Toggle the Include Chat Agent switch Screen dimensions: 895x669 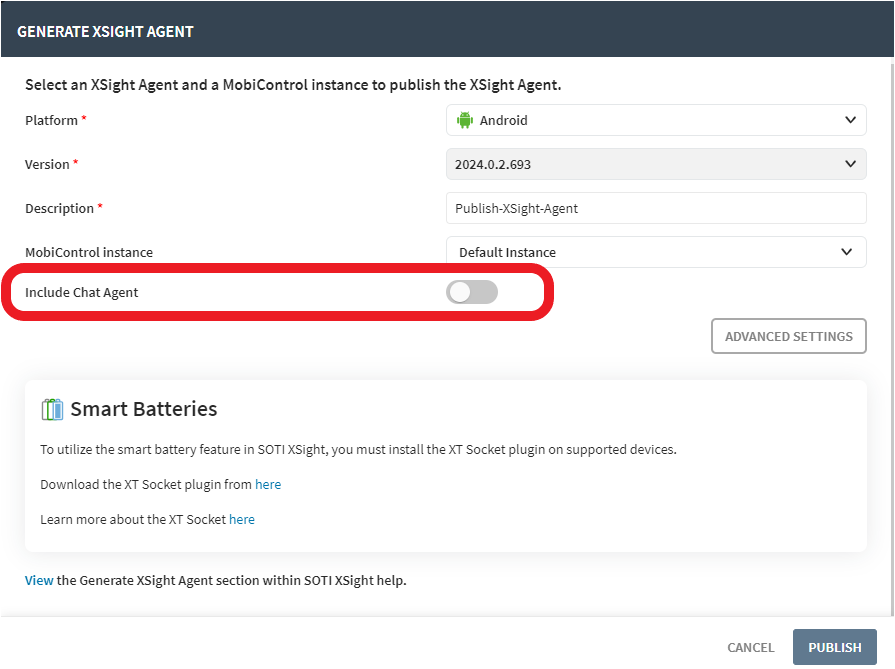472,292
